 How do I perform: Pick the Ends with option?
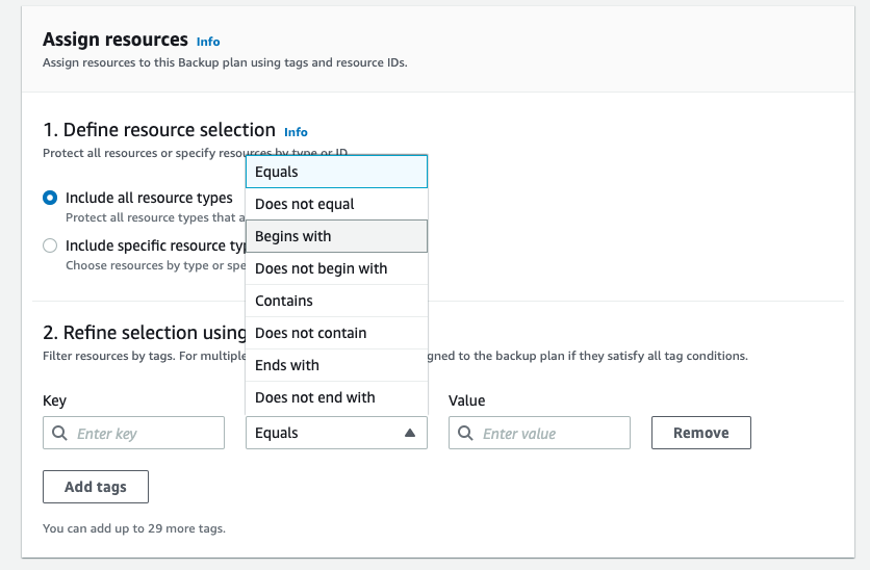tap(336, 365)
